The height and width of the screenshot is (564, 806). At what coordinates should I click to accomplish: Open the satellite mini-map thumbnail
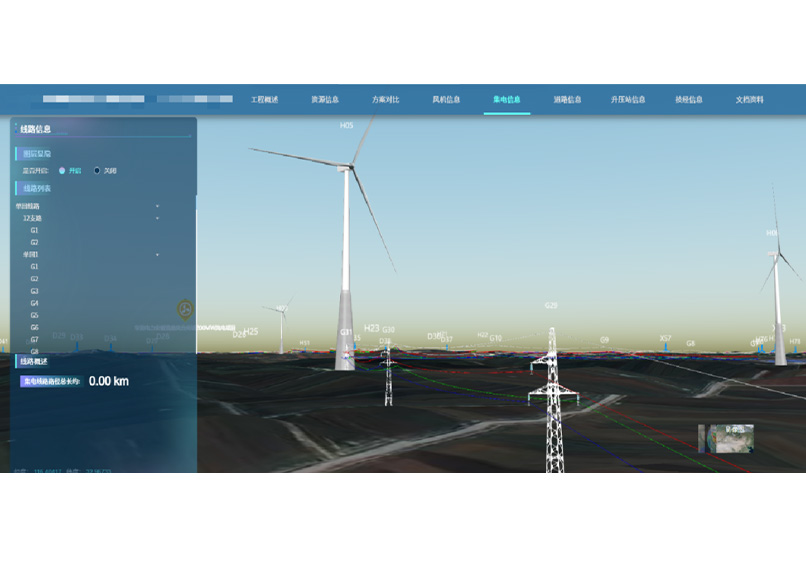[726, 439]
